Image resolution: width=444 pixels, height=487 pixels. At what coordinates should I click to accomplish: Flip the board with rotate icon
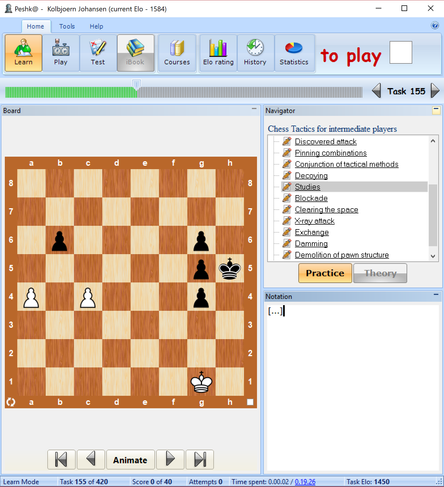(x=11, y=402)
